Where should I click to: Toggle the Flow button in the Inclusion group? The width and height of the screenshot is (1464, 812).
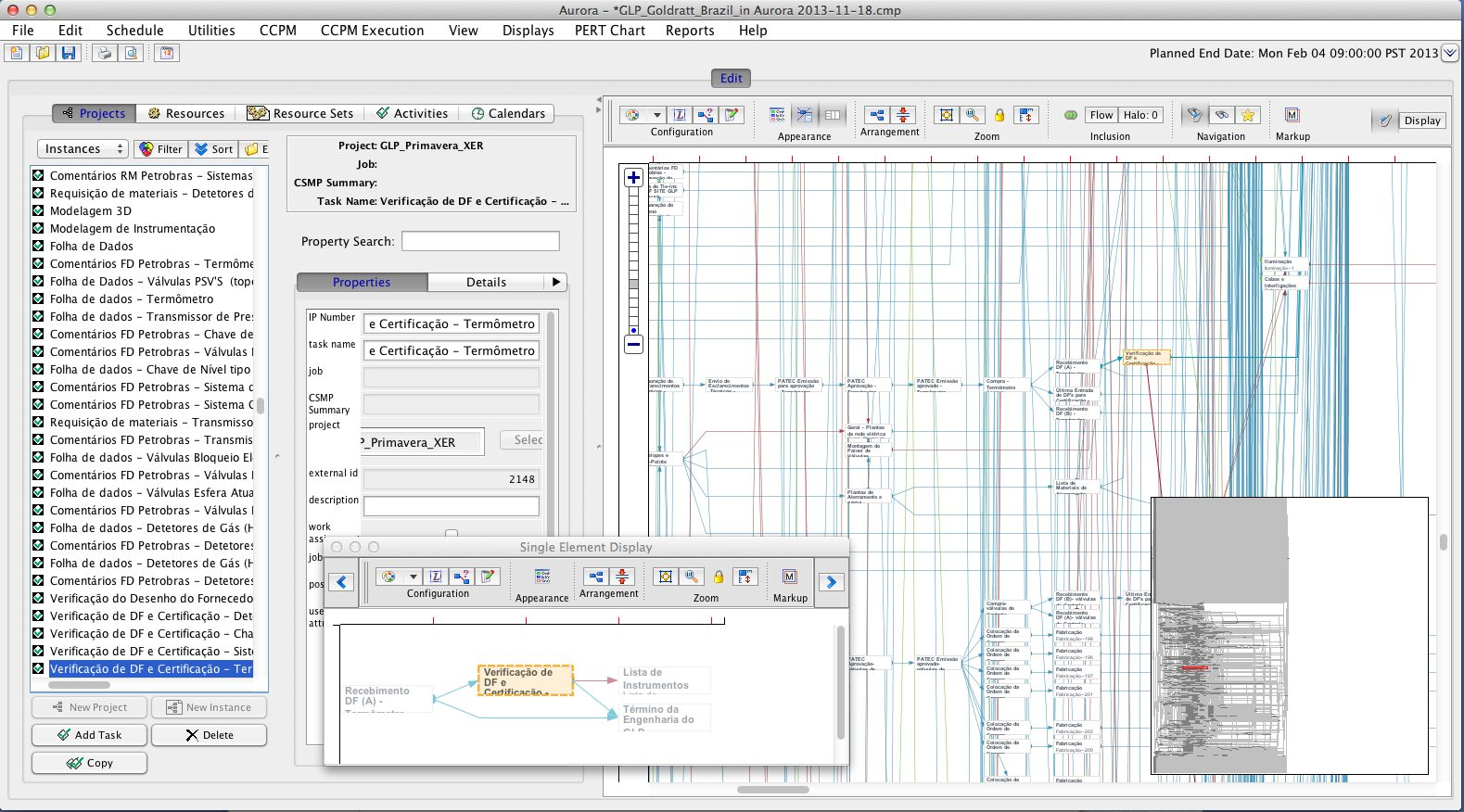point(1101,115)
